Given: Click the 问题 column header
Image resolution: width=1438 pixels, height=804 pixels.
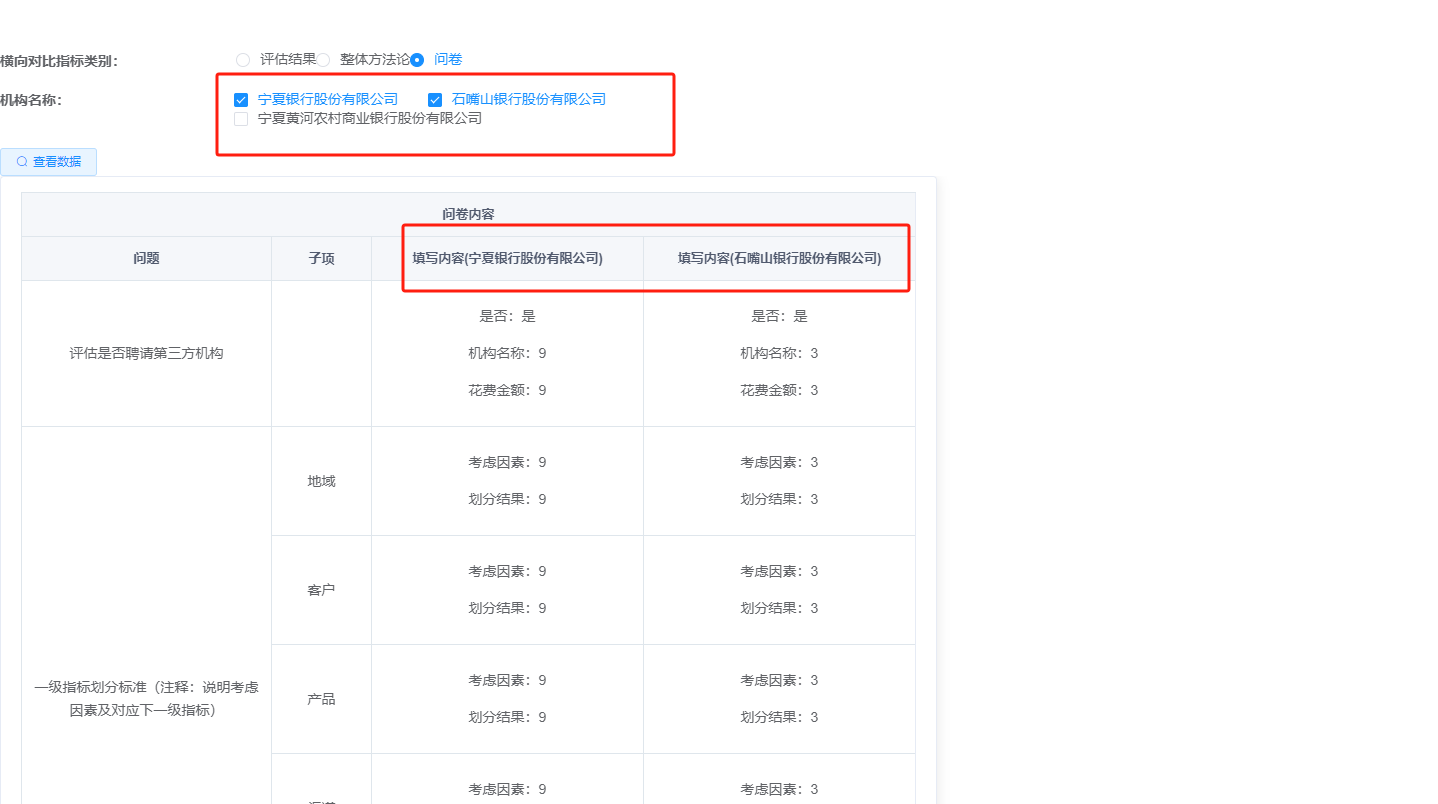Looking at the screenshot, I should point(146,258).
